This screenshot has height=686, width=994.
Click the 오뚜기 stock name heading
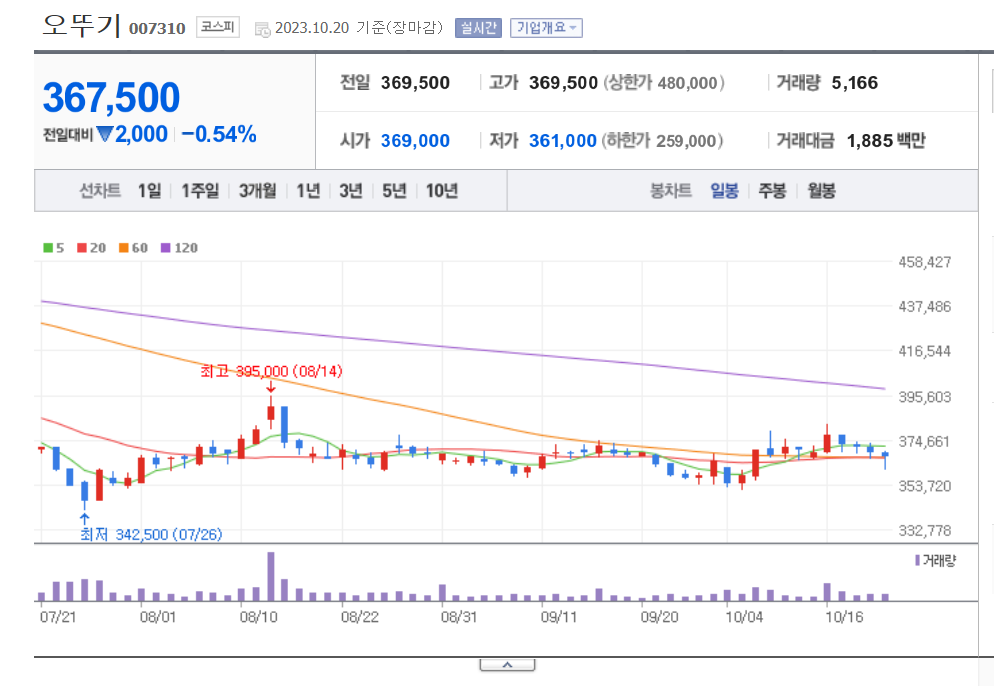(81, 25)
